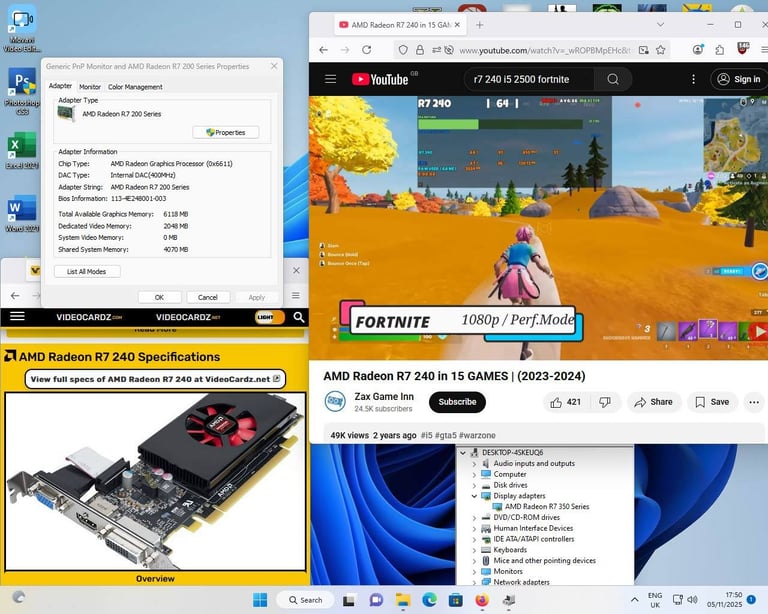This screenshot has width=768, height=614.
Task: Expand the Disk drives node
Action: click(474, 485)
